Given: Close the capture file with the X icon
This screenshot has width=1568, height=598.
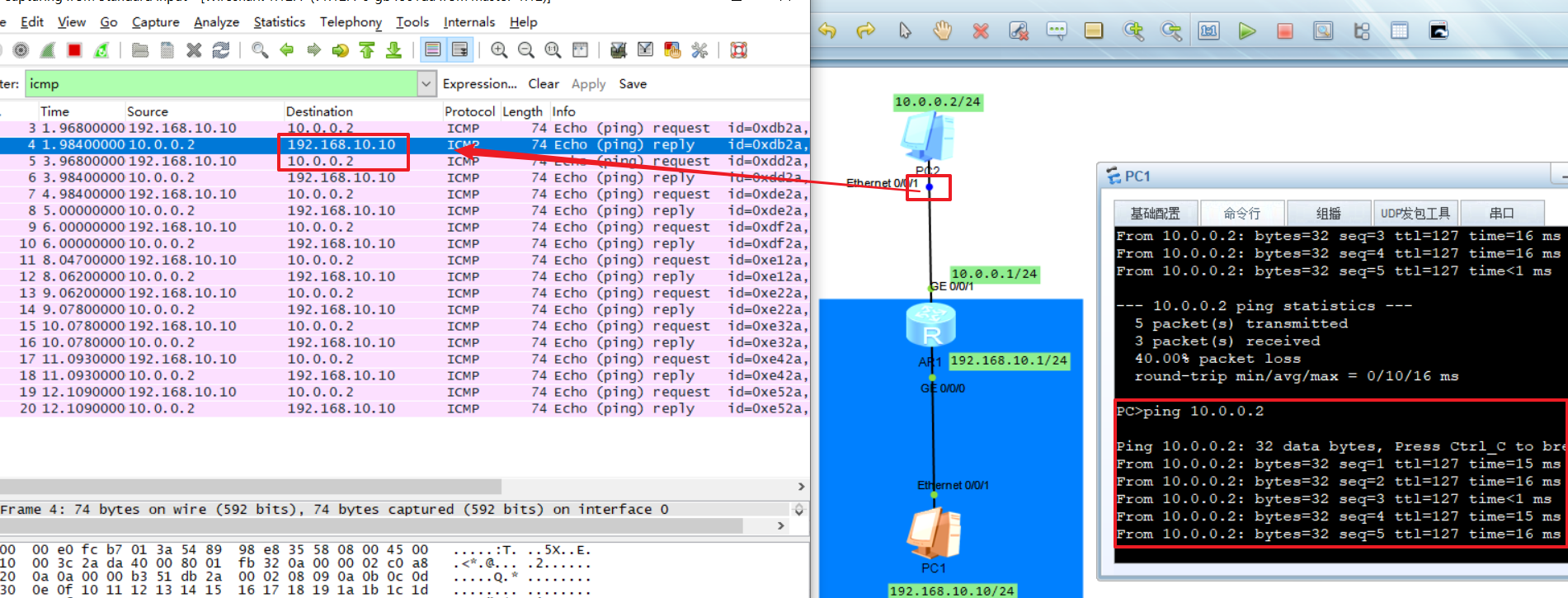Looking at the screenshot, I should (194, 50).
